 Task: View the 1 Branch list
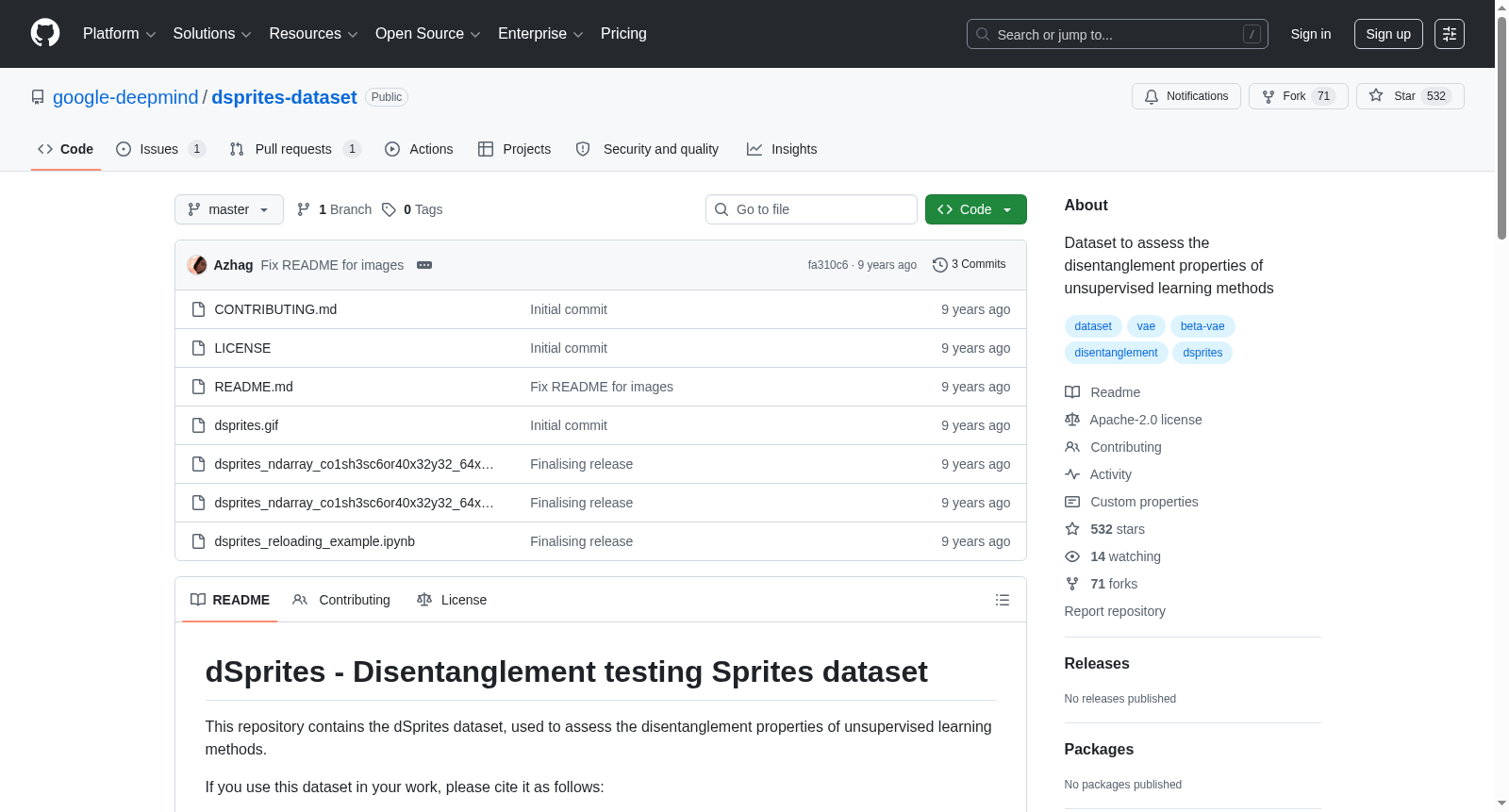point(335,209)
